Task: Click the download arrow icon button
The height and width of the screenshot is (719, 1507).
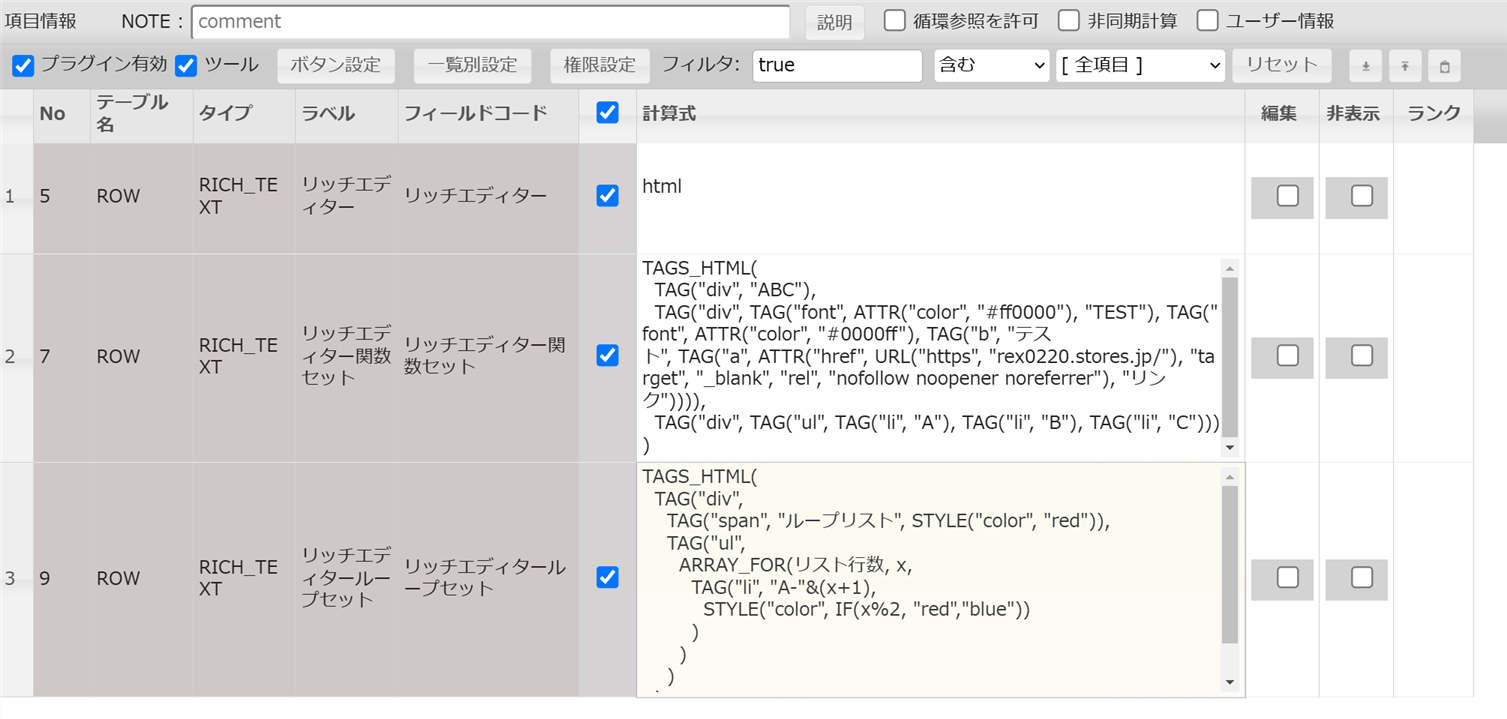Action: pos(1365,66)
